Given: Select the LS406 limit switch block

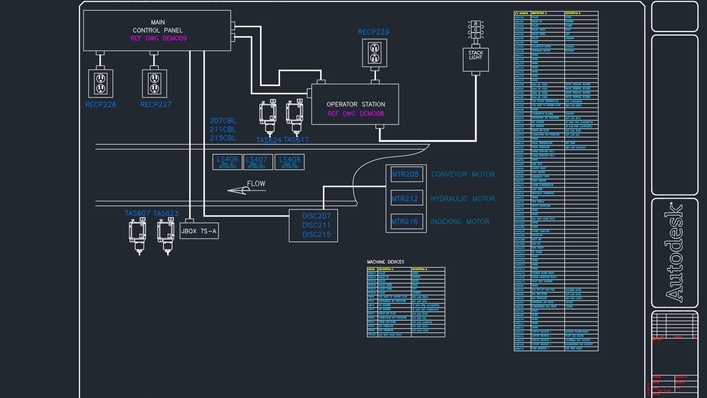Looking at the screenshot, I should point(227,162).
